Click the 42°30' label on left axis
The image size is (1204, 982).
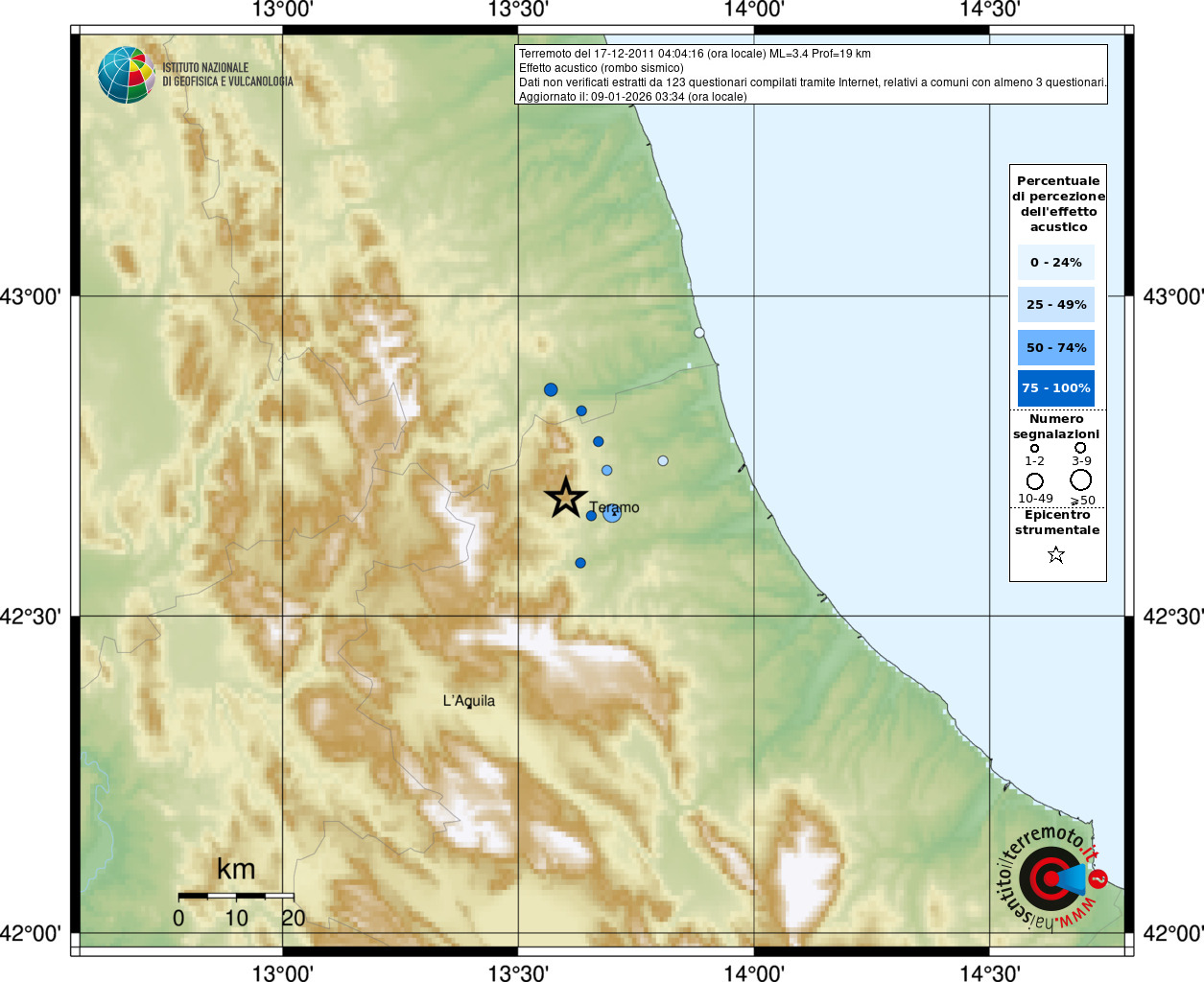[x=31, y=616]
